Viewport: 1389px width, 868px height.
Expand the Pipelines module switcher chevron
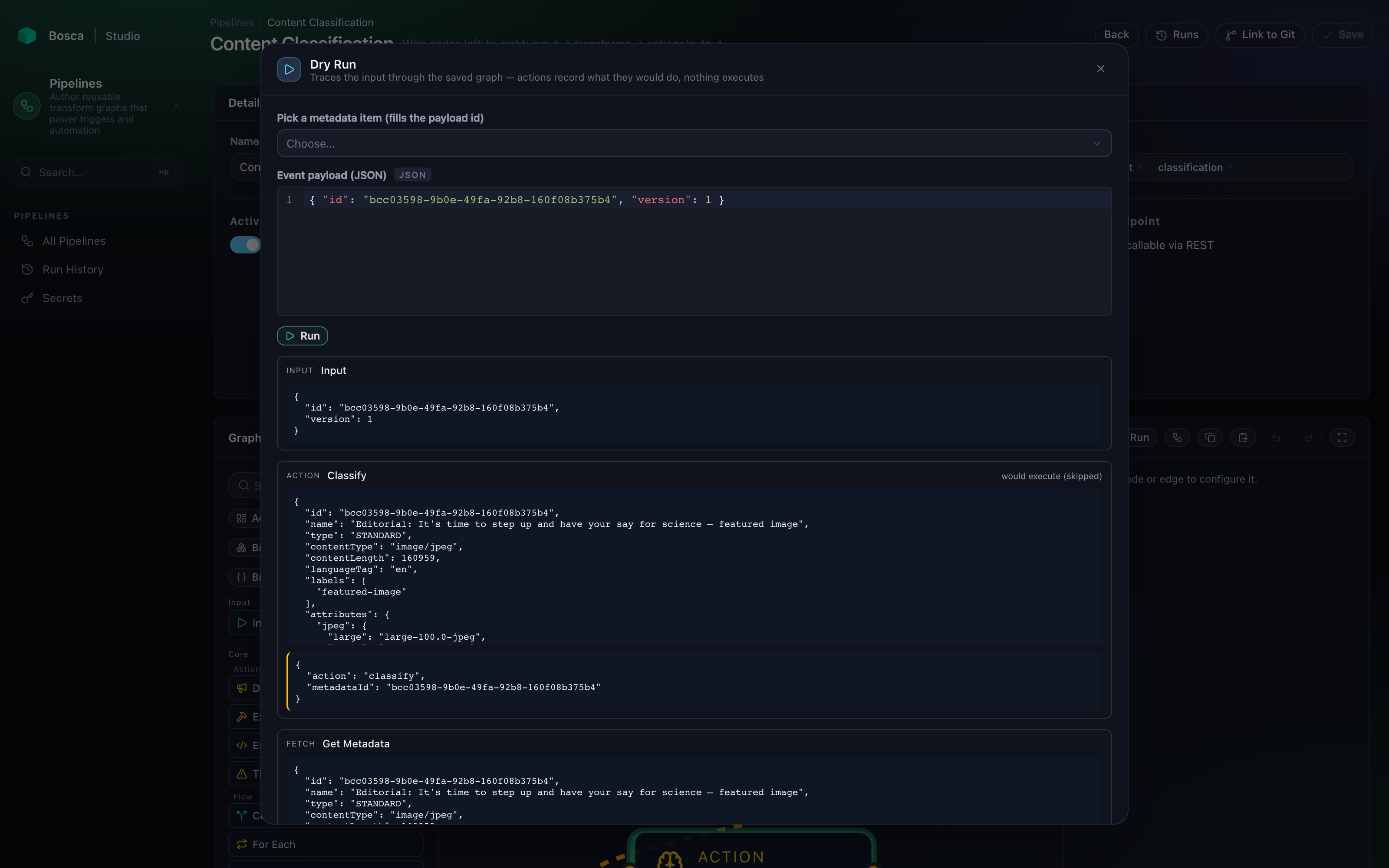tap(175, 106)
